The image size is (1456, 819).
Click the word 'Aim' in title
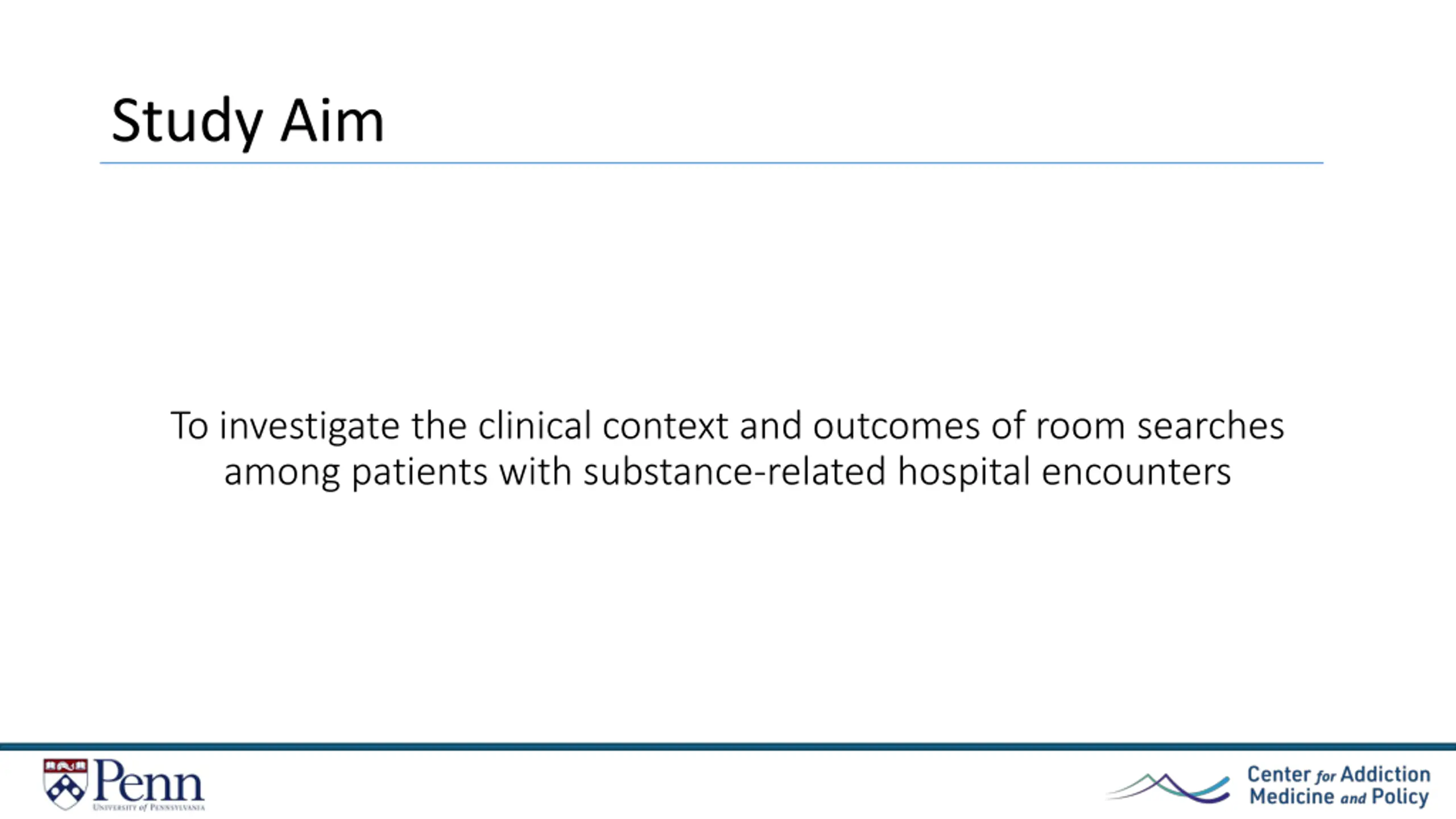coord(333,121)
